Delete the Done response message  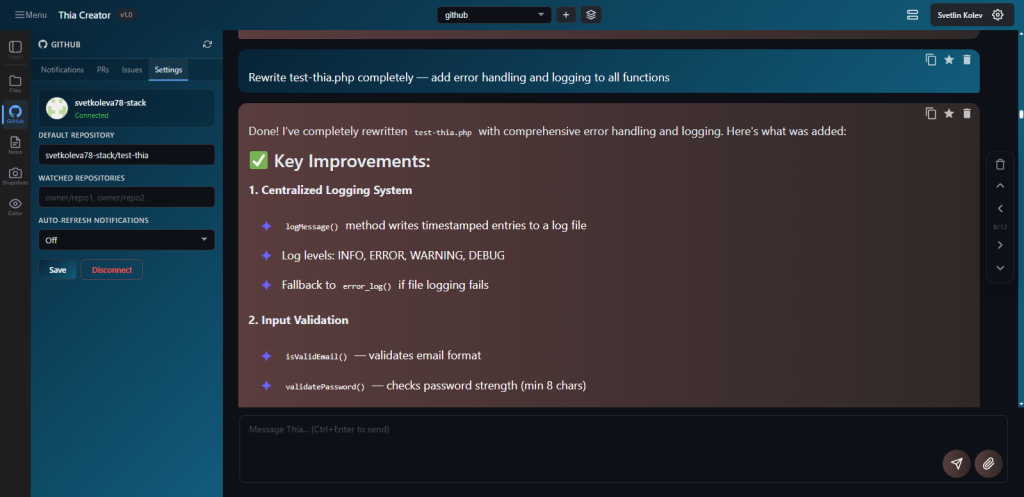tap(967, 113)
